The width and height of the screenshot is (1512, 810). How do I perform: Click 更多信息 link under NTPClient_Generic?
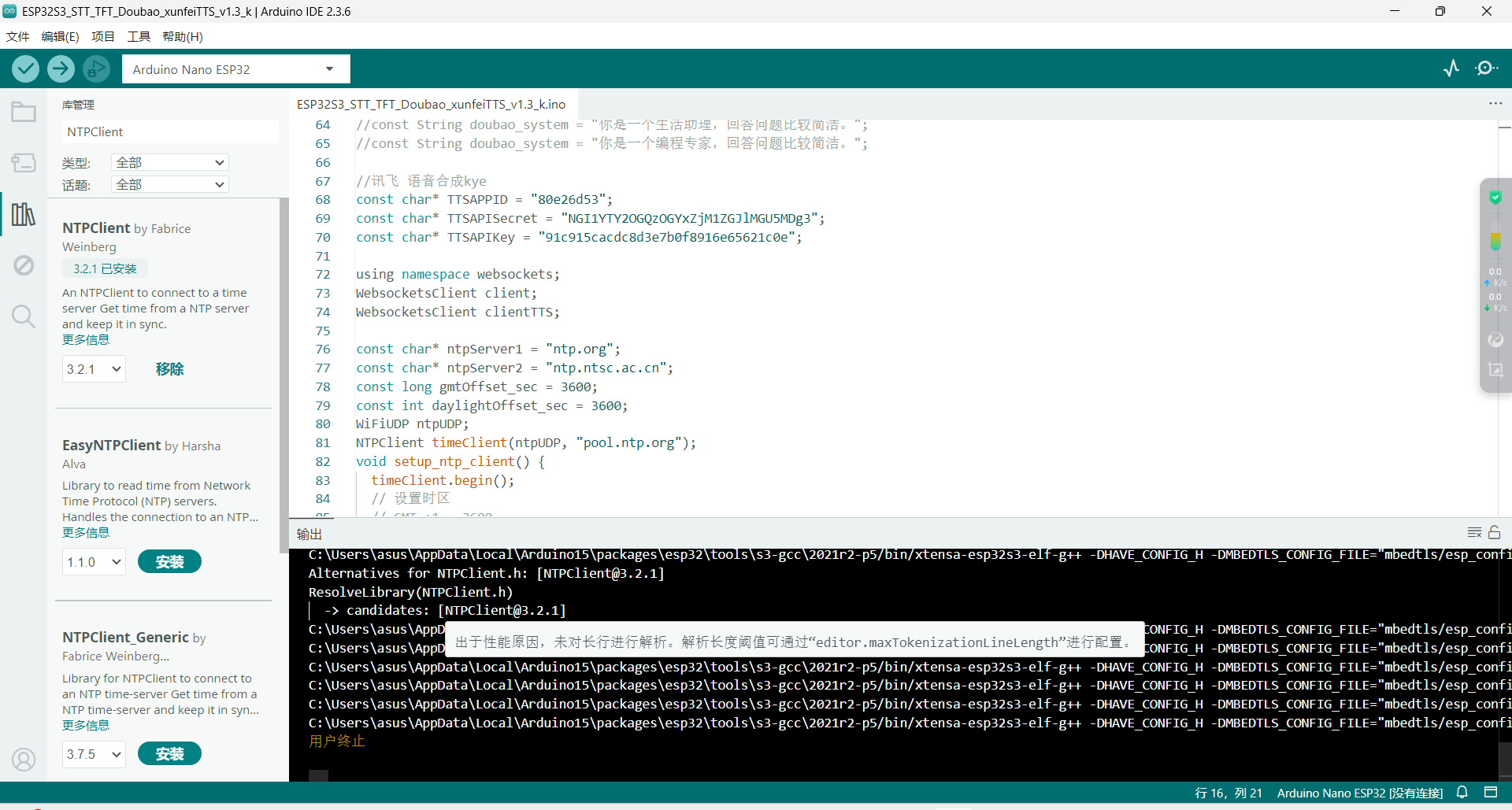coord(86,726)
